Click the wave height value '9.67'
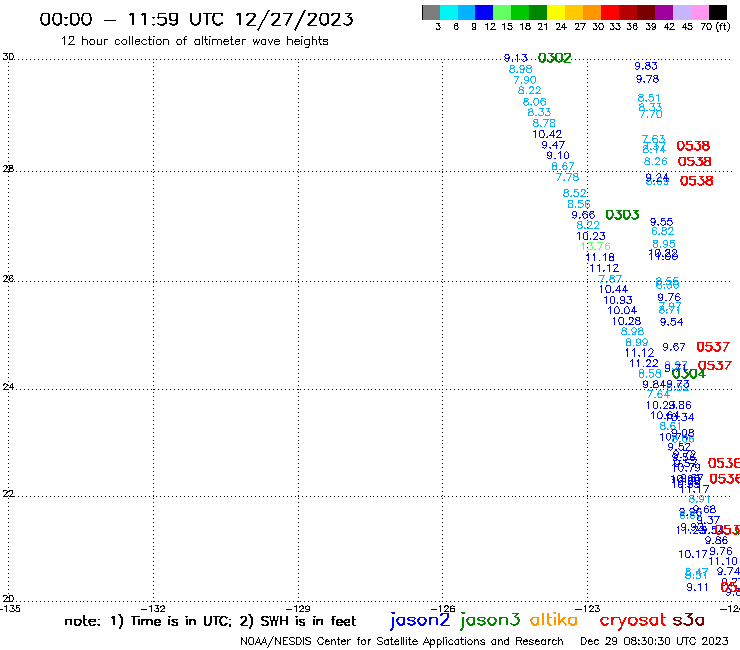The width and height of the screenshot is (740, 650). (x=673, y=347)
